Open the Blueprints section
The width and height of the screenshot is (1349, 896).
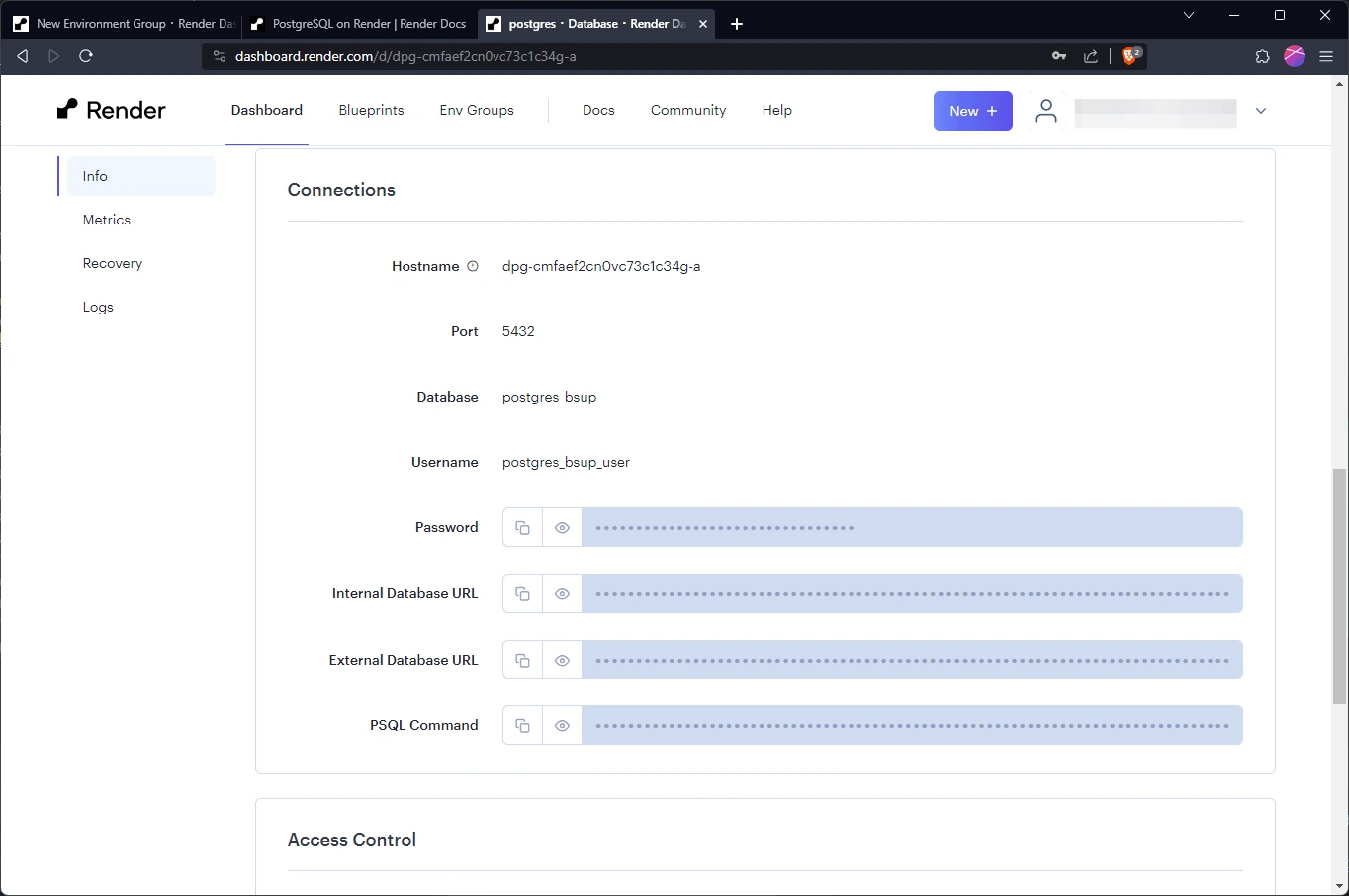(x=371, y=110)
